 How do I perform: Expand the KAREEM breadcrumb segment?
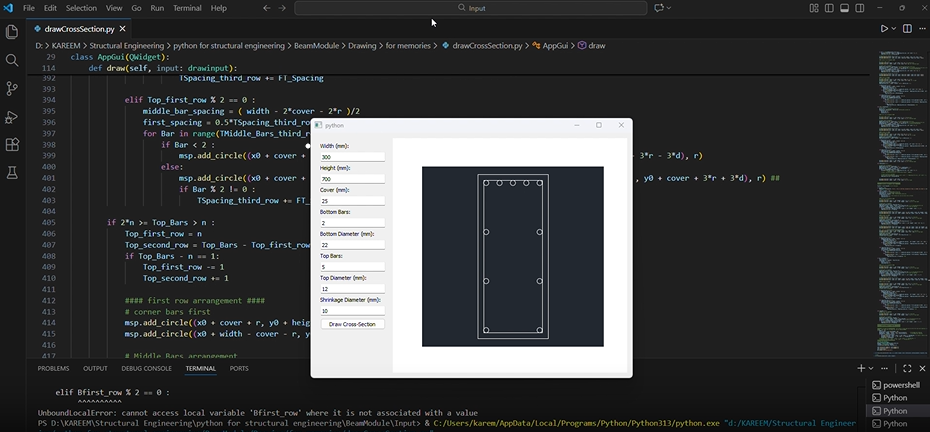pos(66,45)
